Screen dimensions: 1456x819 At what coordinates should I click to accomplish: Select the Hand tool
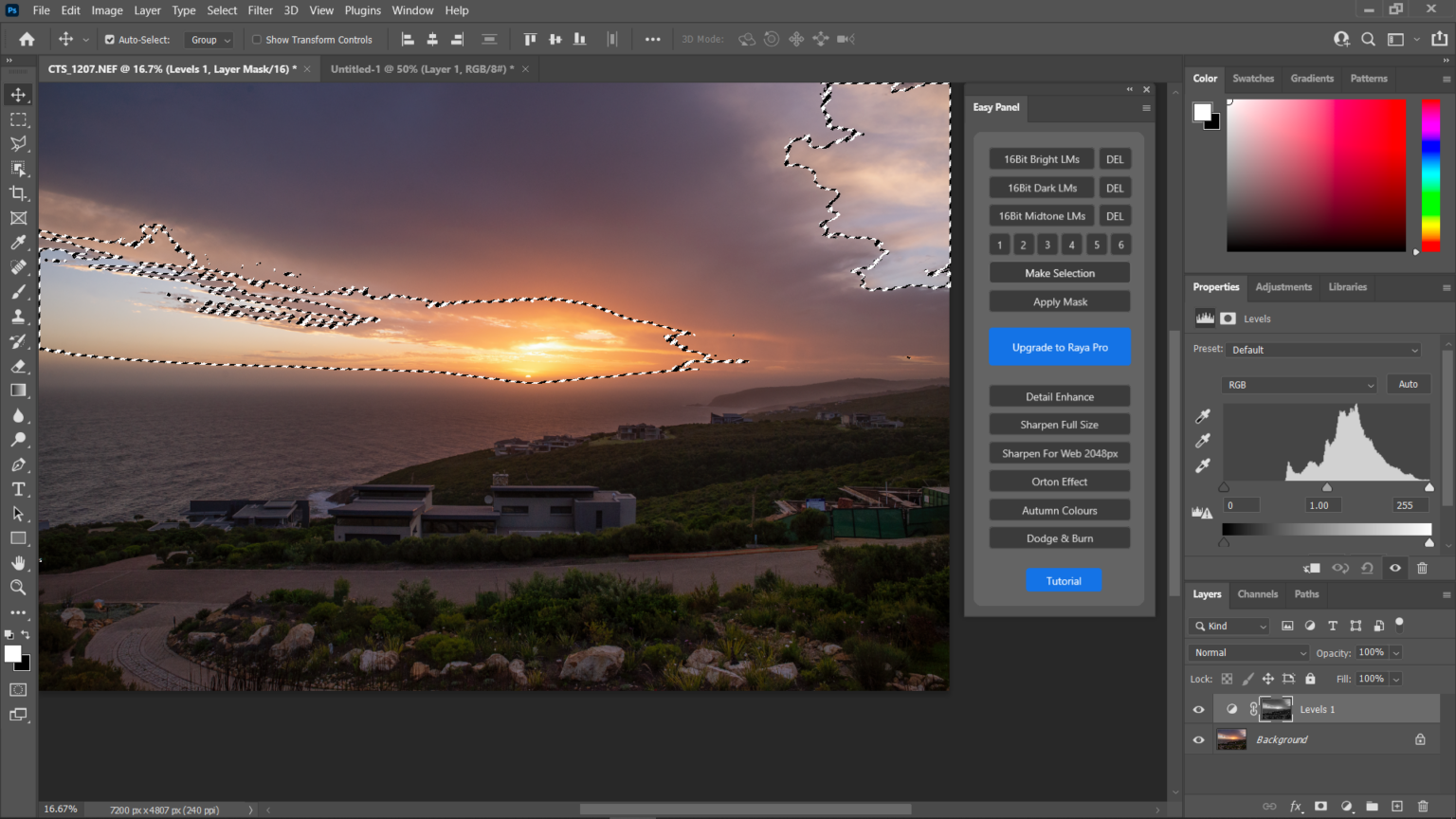coord(18,563)
